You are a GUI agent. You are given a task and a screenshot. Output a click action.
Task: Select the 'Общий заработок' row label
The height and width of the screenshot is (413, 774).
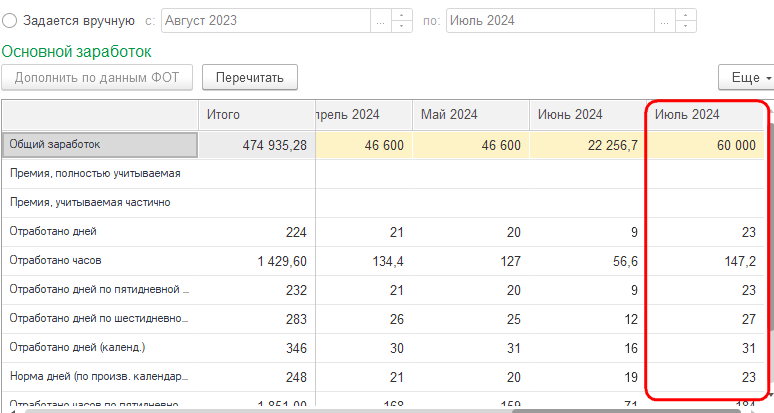point(100,145)
